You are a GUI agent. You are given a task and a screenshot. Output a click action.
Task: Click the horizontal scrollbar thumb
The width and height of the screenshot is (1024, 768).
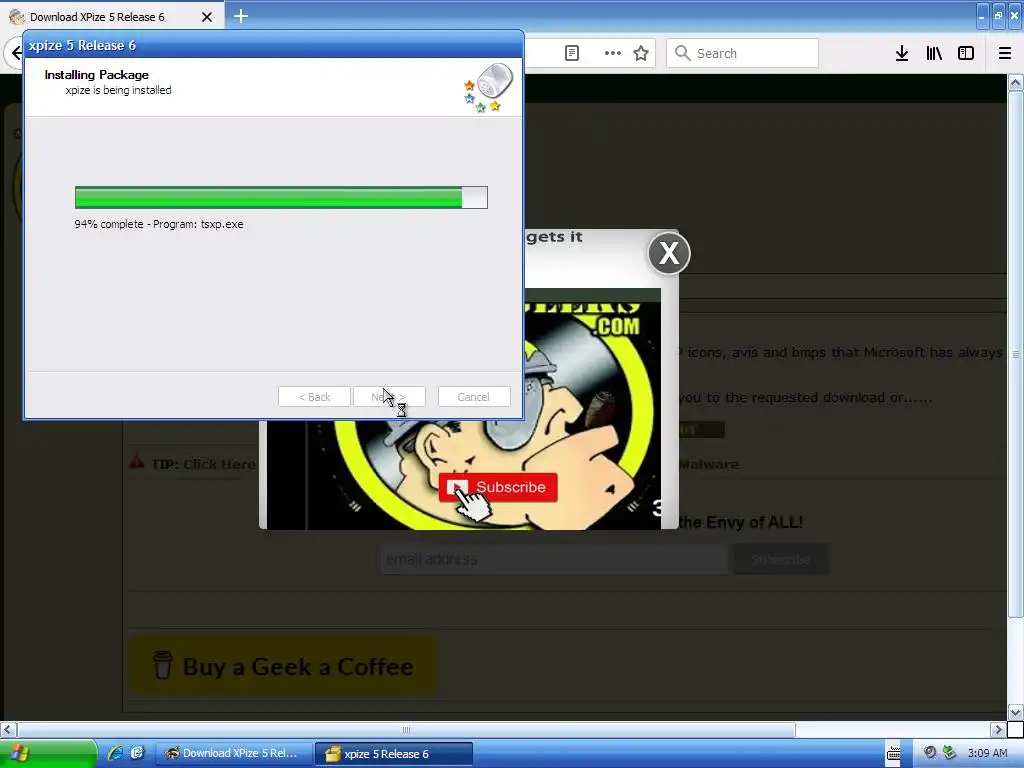click(406, 729)
